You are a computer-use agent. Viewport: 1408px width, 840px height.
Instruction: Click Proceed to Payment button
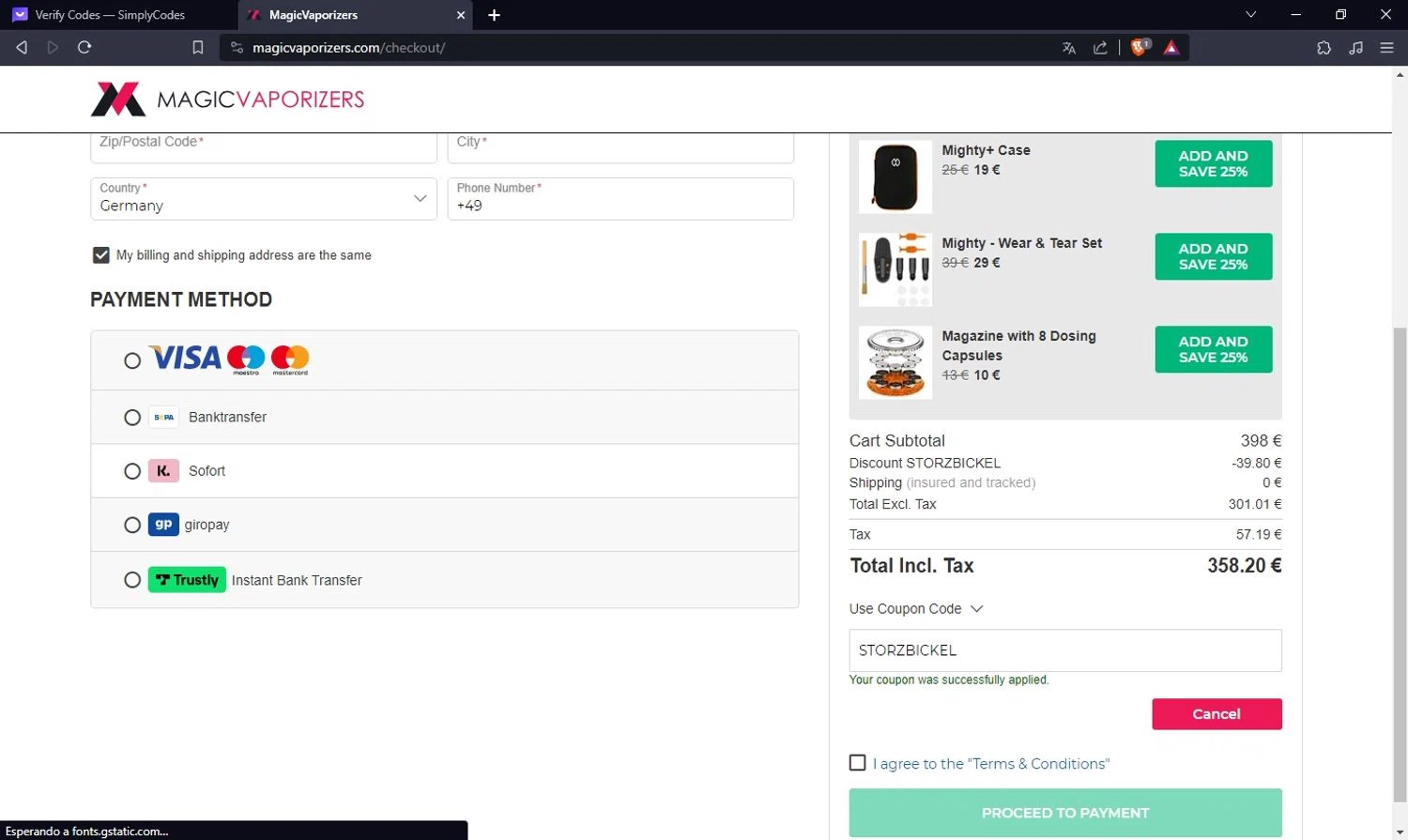(x=1065, y=813)
